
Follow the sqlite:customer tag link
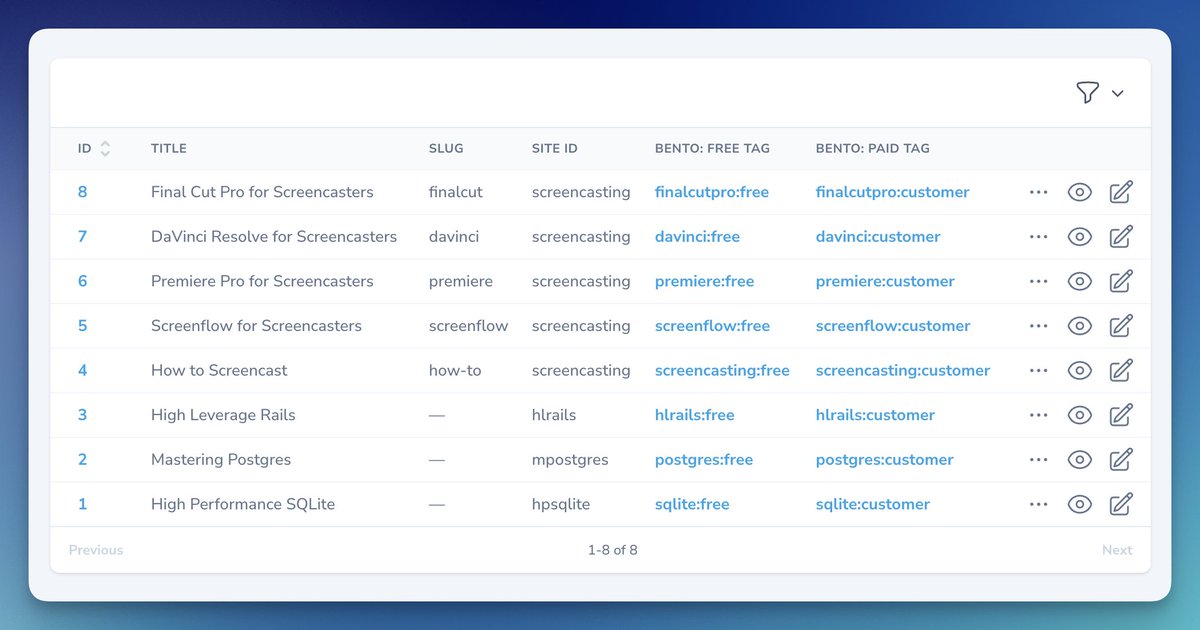coord(873,504)
